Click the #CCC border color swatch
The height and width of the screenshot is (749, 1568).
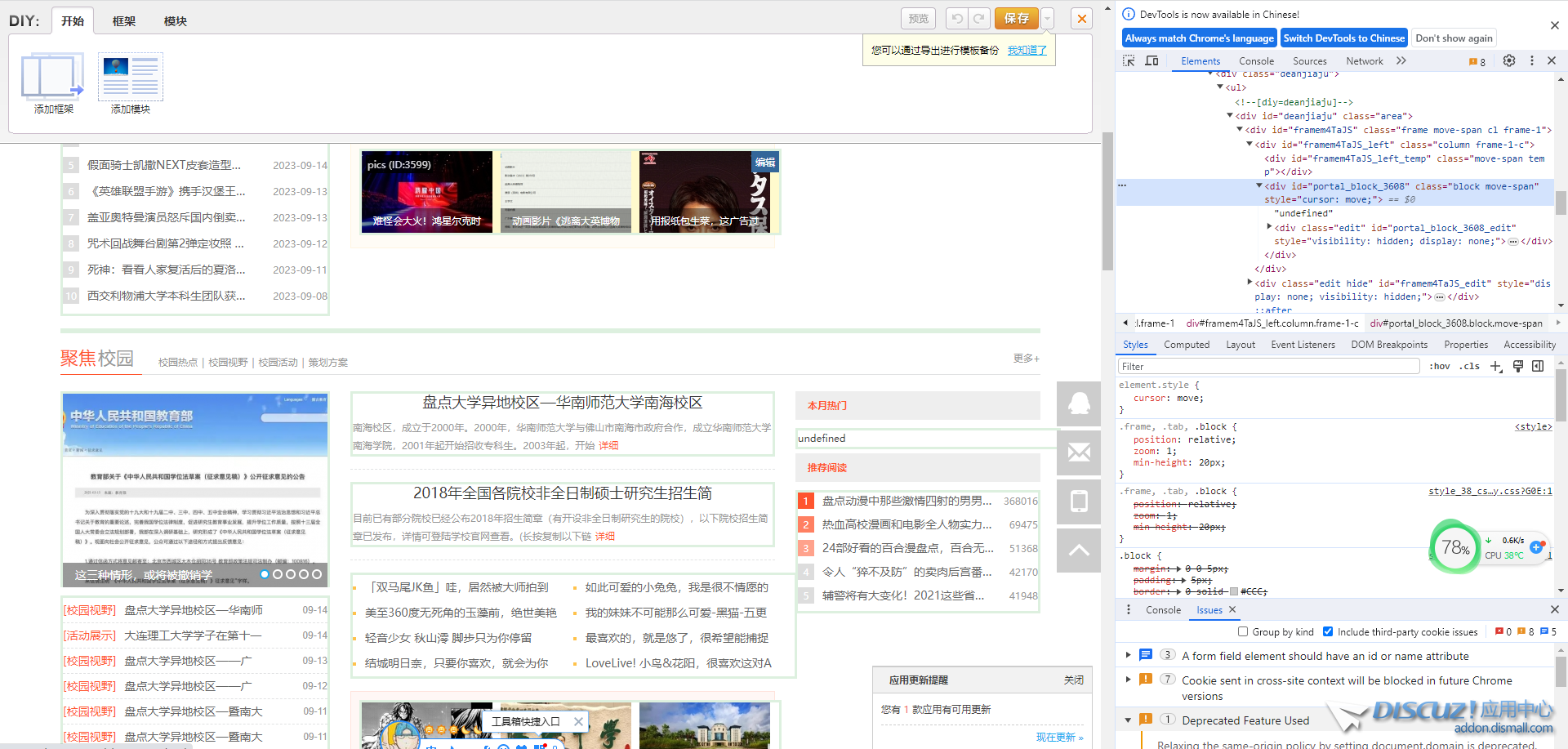pyautogui.click(x=1234, y=591)
